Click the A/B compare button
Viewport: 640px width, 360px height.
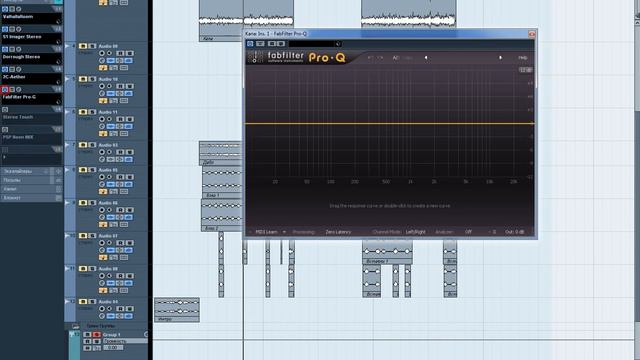tap(396, 58)
